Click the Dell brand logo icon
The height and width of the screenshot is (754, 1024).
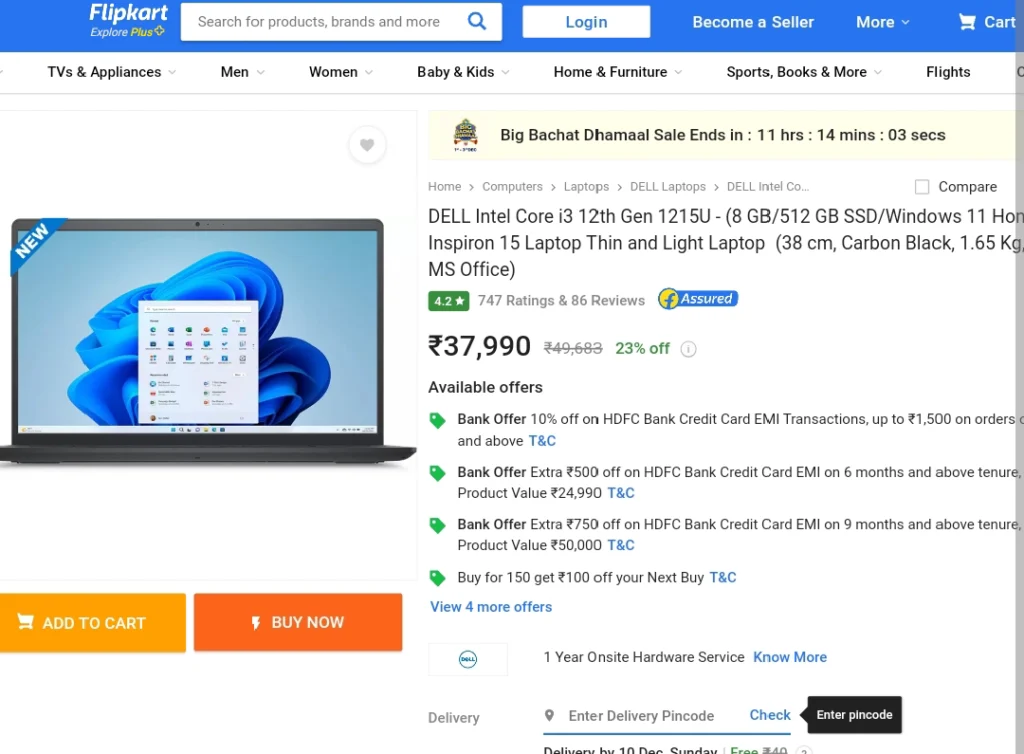pos(468,659)
